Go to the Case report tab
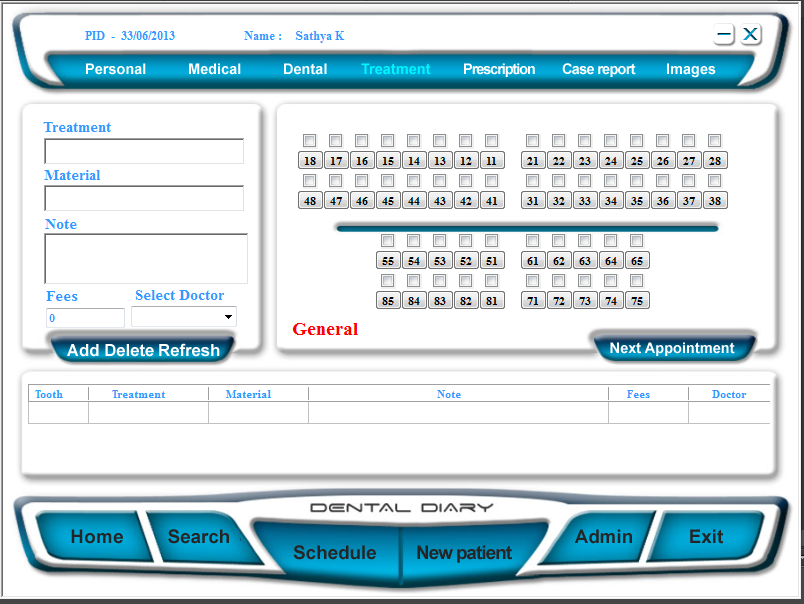Viewport: 804px width, 604px height. (x=598, y=69)
